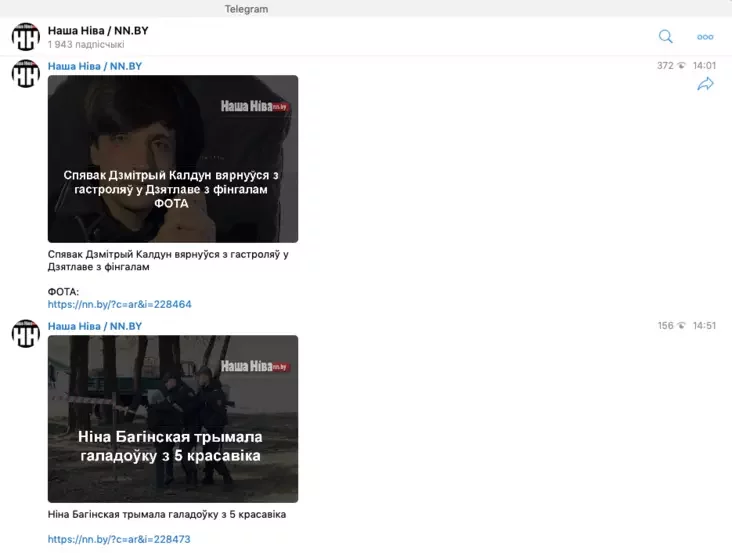The width and height of the screenshot is (732, 553).
Task: Click the avatar beside the 14:51 post
Action: (26, 333)
